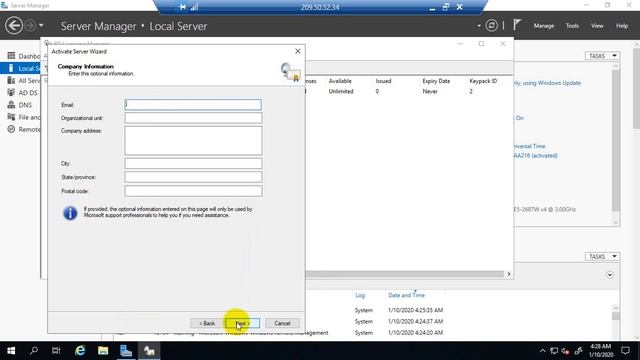This screenshot has width=640, height=360.
Task: Launch Internet Explorer from taskbar
Action: tap(80, 351)
